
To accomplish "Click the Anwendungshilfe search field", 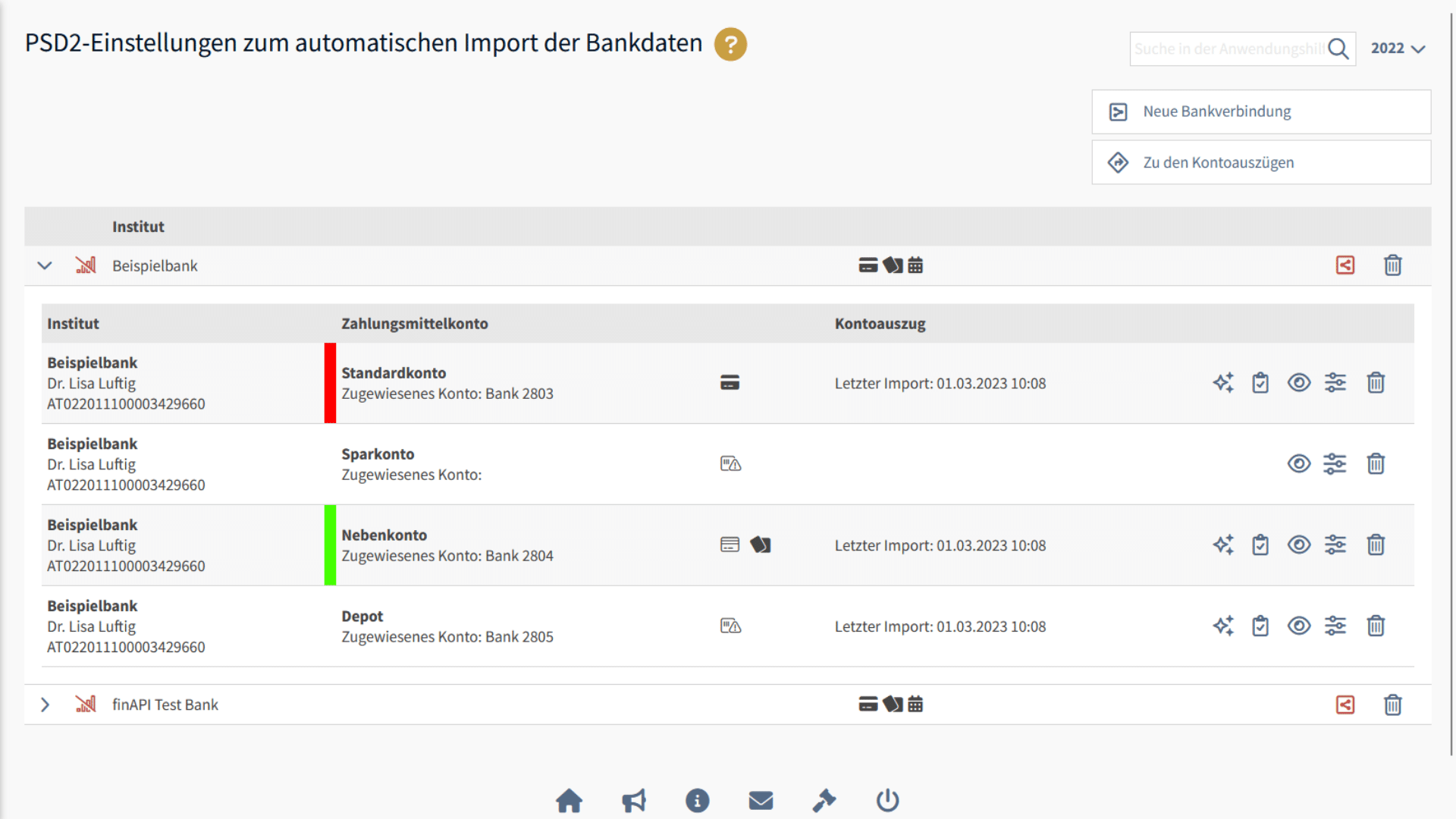I will point(1228,49).
